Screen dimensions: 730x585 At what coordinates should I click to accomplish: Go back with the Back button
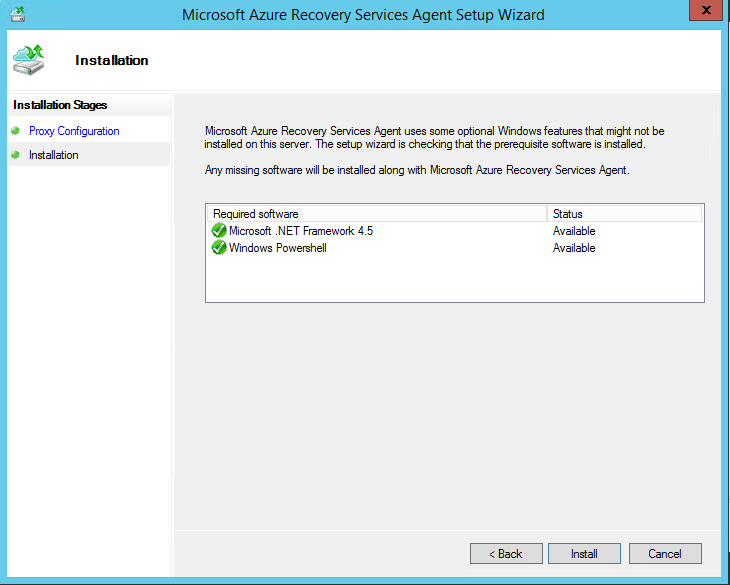506,554
